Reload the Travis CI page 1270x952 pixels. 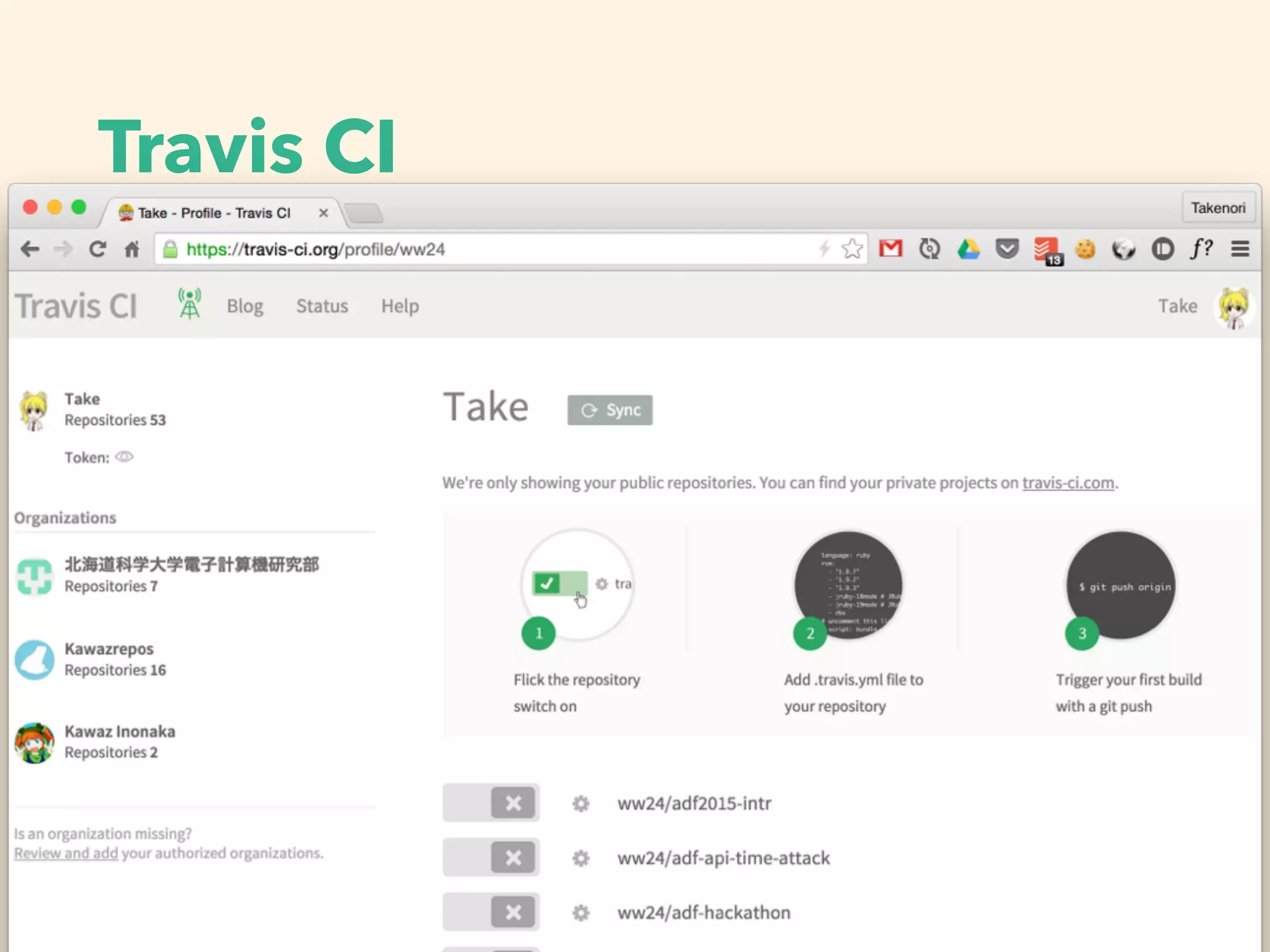[97, 250]
